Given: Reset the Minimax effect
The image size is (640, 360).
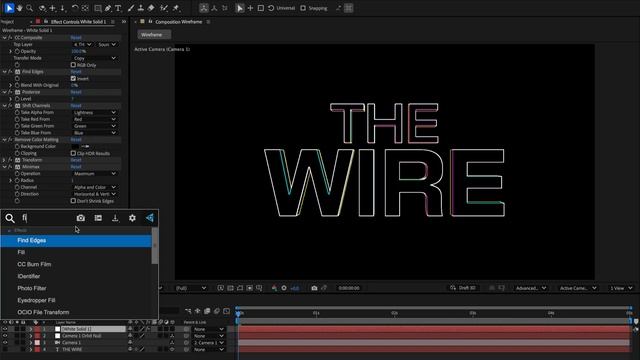Looking at the screenshot, I should [x=76, y=167].
